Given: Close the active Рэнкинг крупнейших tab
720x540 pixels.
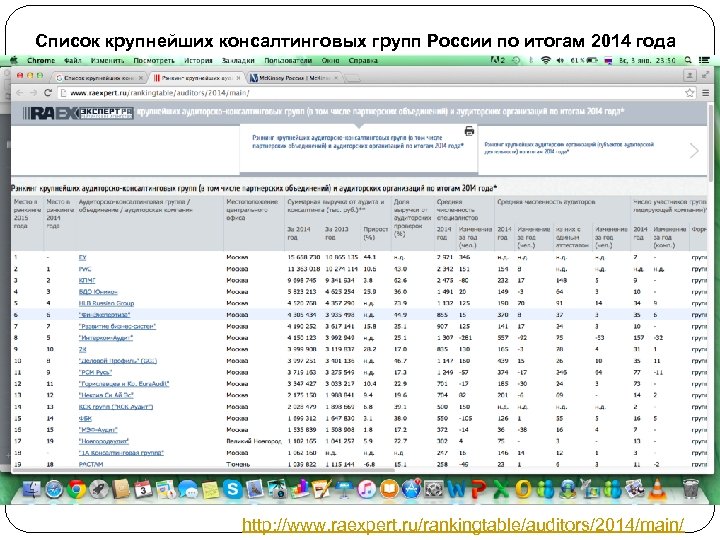Looking at the screenshot, I should pyautogui.click(x=238, y=78).
